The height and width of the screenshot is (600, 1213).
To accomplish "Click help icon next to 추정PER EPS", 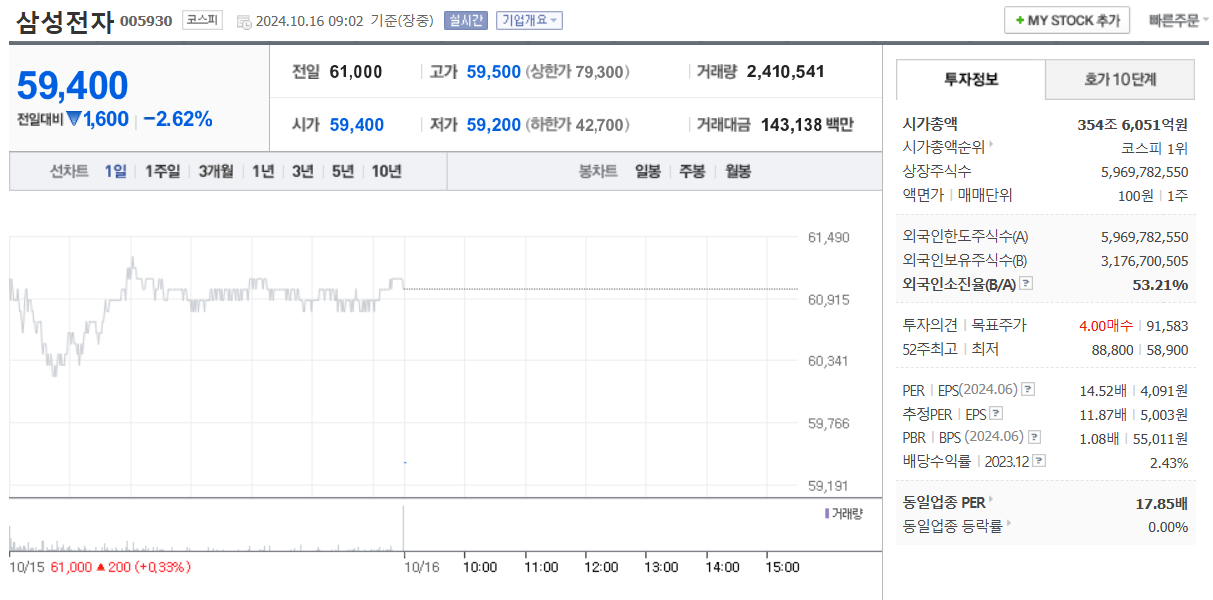I will 995,413.
